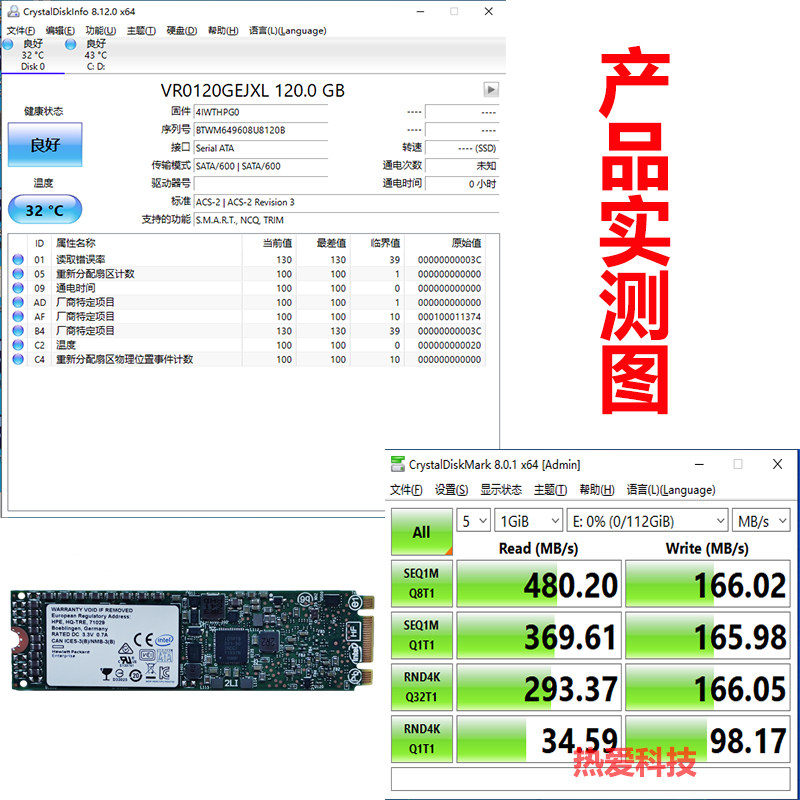Run the RND4K Q32T1 test

point(421,687)
